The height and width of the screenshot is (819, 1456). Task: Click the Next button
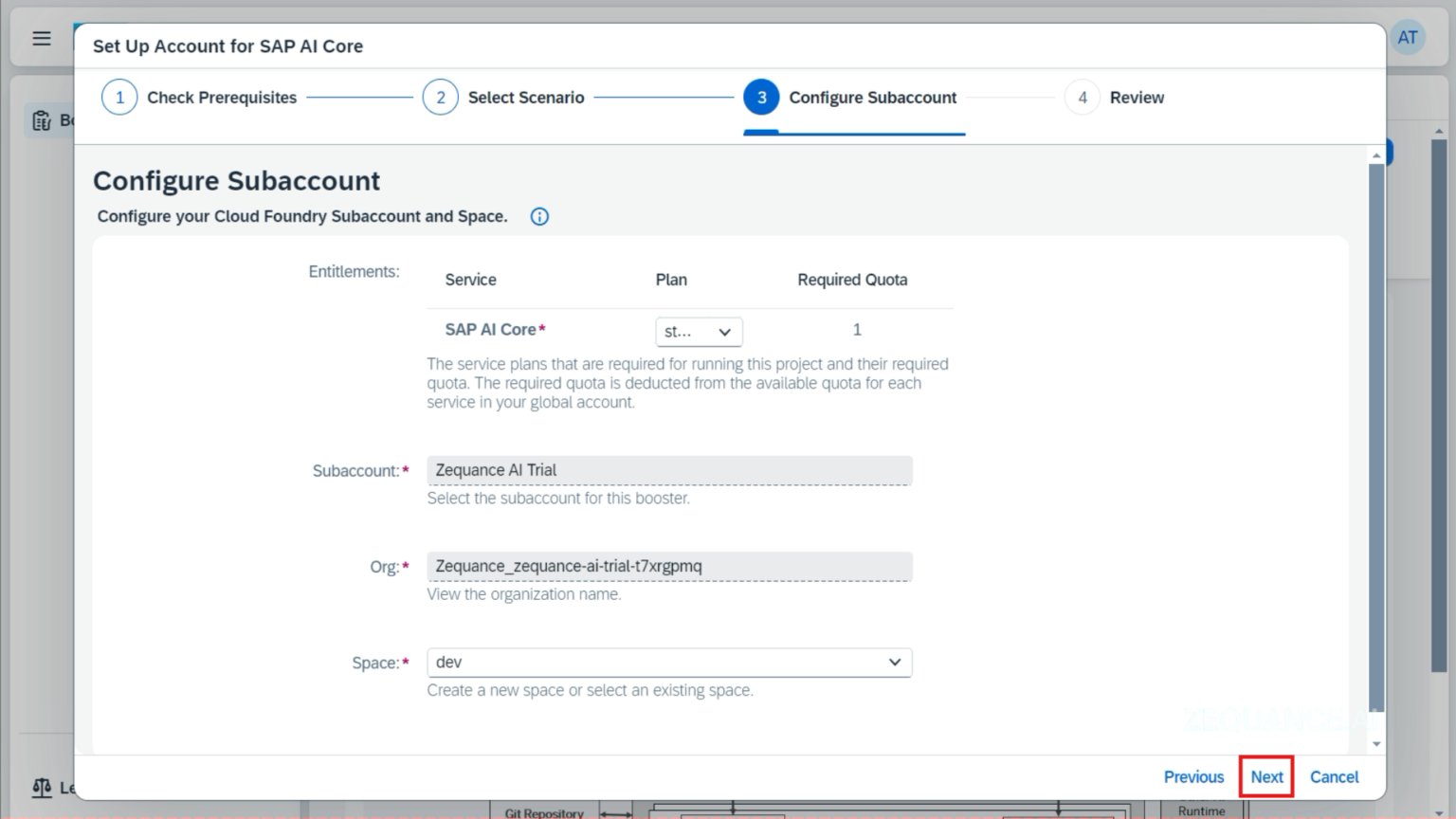[1266, 776]
